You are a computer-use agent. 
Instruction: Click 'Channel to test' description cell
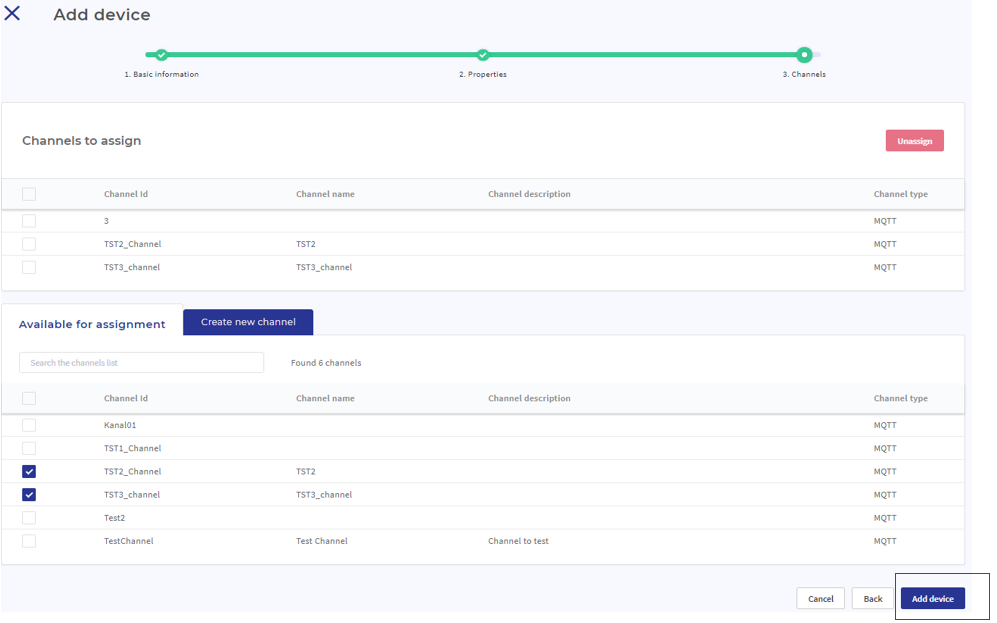[x=518, y=541]
